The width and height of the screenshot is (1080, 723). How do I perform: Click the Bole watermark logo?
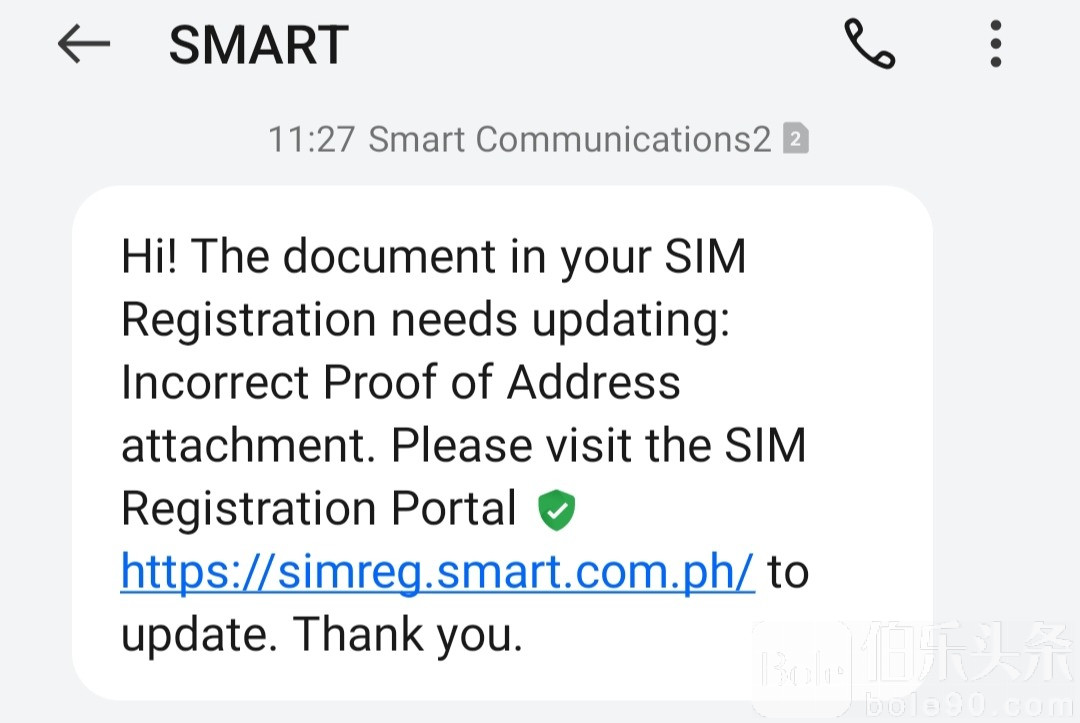[802, 670]
